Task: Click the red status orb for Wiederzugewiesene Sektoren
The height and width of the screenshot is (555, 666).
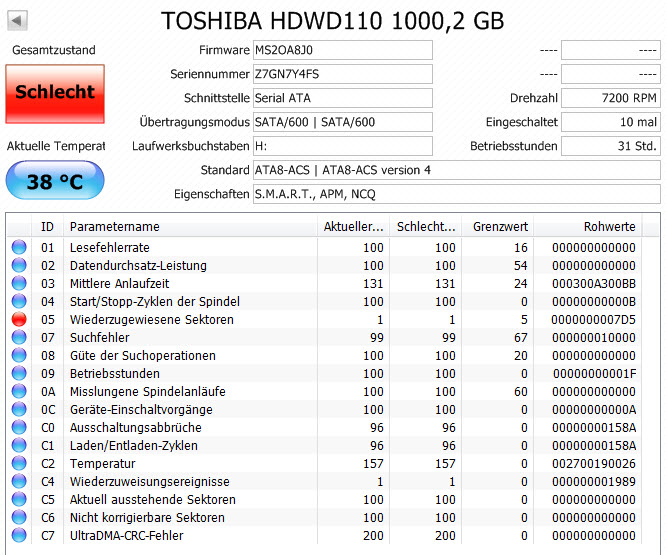Action: [19, 319]
